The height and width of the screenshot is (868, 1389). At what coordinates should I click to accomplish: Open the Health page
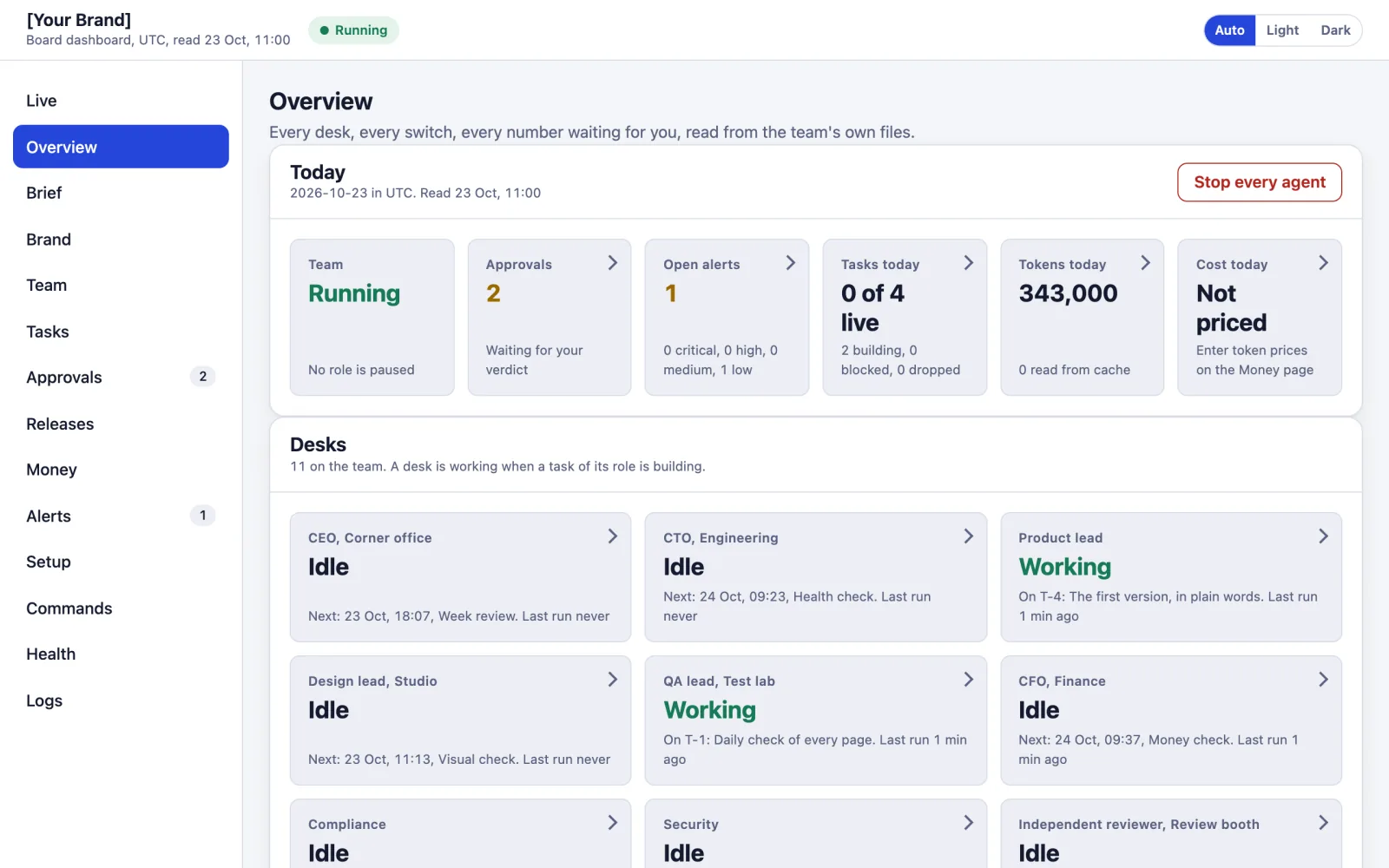click(x=121, y=654)
